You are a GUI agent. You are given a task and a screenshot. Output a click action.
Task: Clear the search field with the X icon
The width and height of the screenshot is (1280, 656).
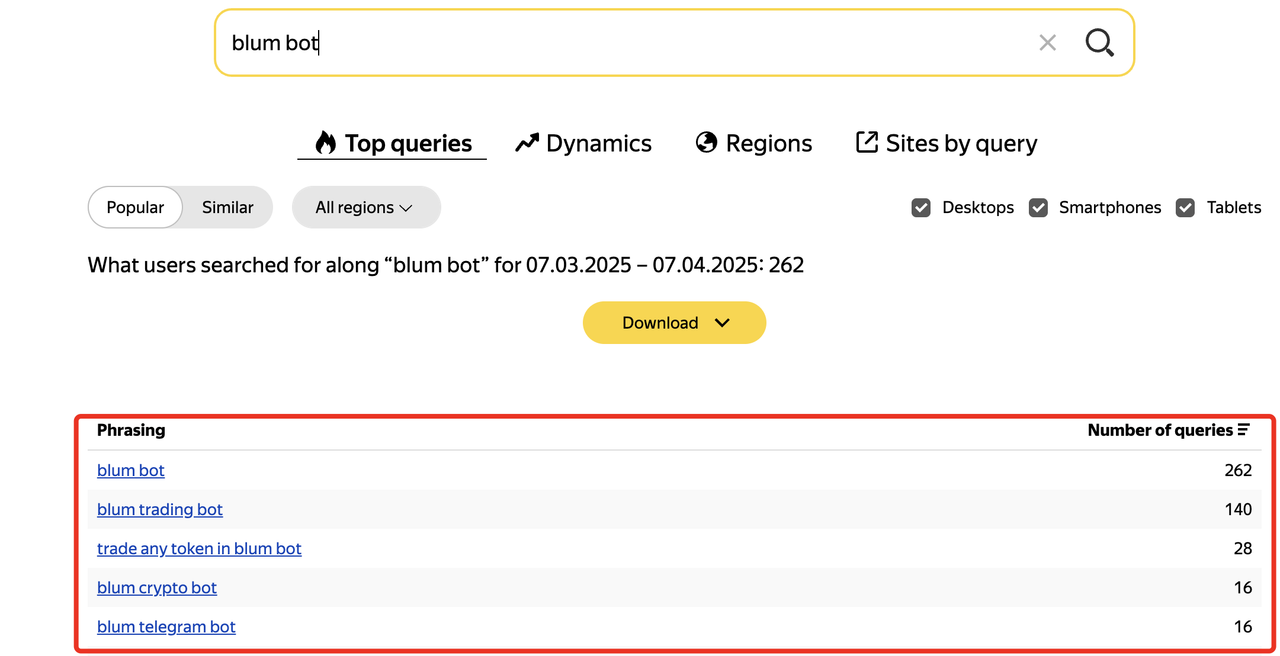click(x=1047, y=43)
